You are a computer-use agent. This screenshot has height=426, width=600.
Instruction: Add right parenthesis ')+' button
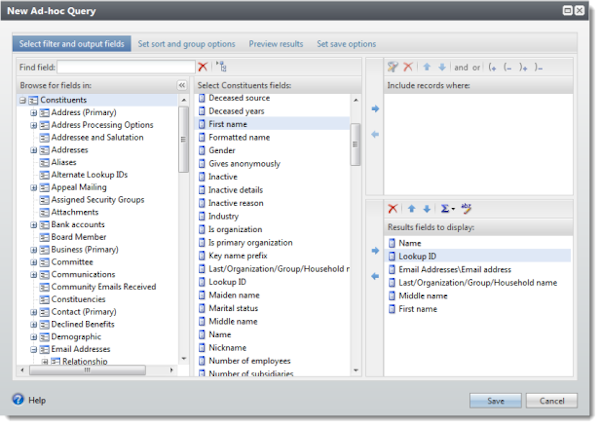tap(523, 67)
